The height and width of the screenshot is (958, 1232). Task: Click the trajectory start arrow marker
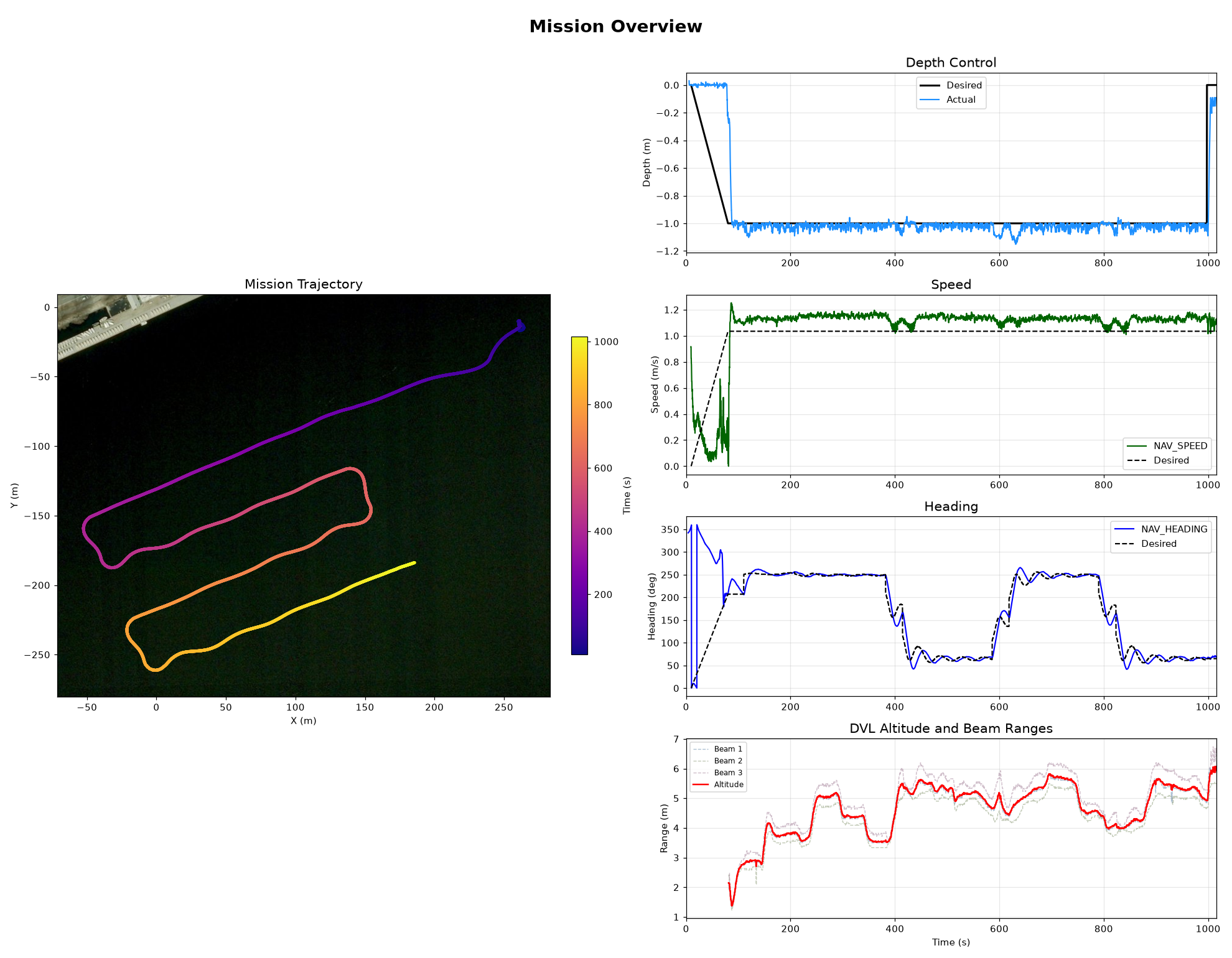(x=520, y=325)
